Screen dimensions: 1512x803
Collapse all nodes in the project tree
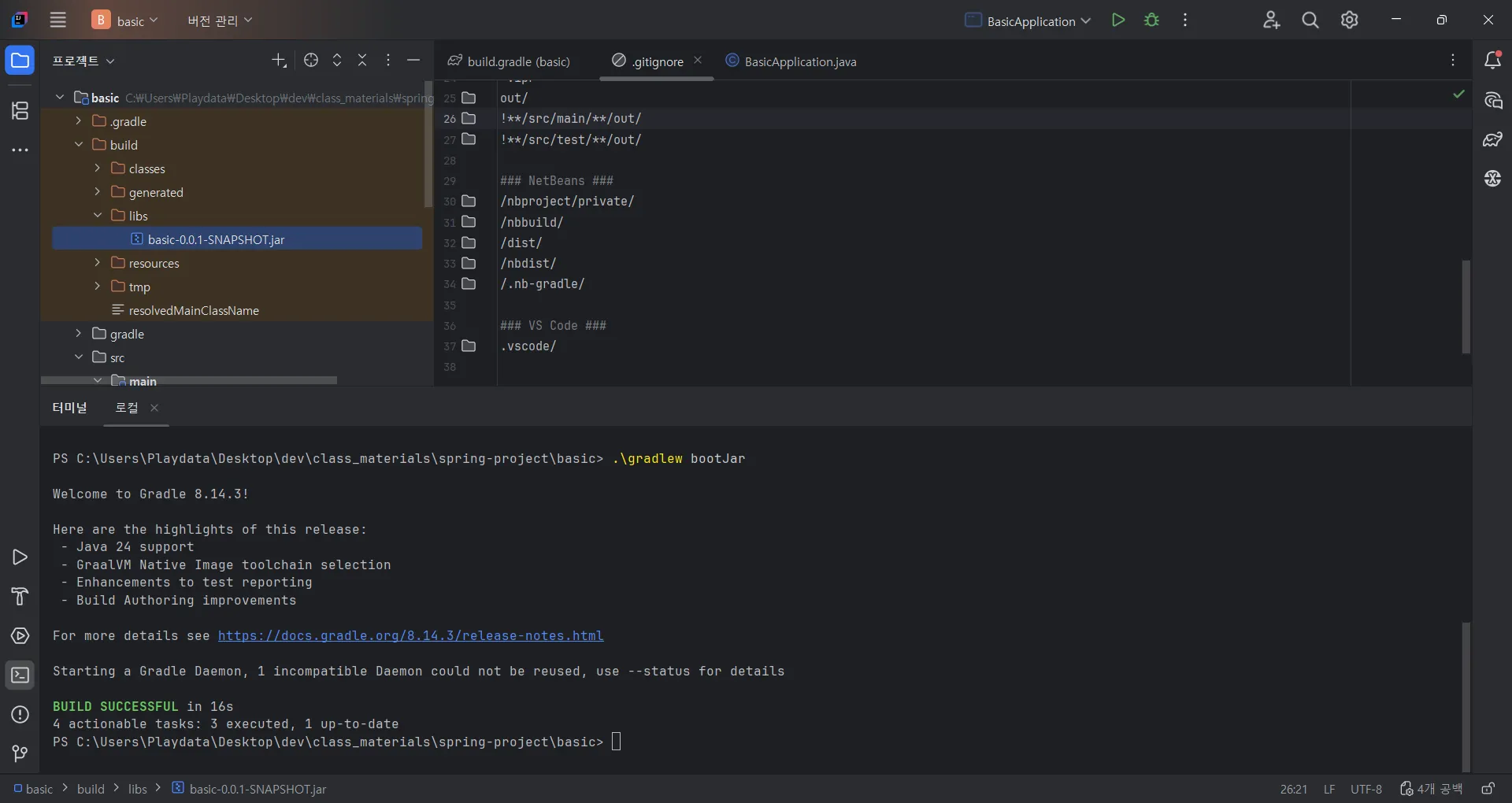pyautogui.click(x=362, y=60)
